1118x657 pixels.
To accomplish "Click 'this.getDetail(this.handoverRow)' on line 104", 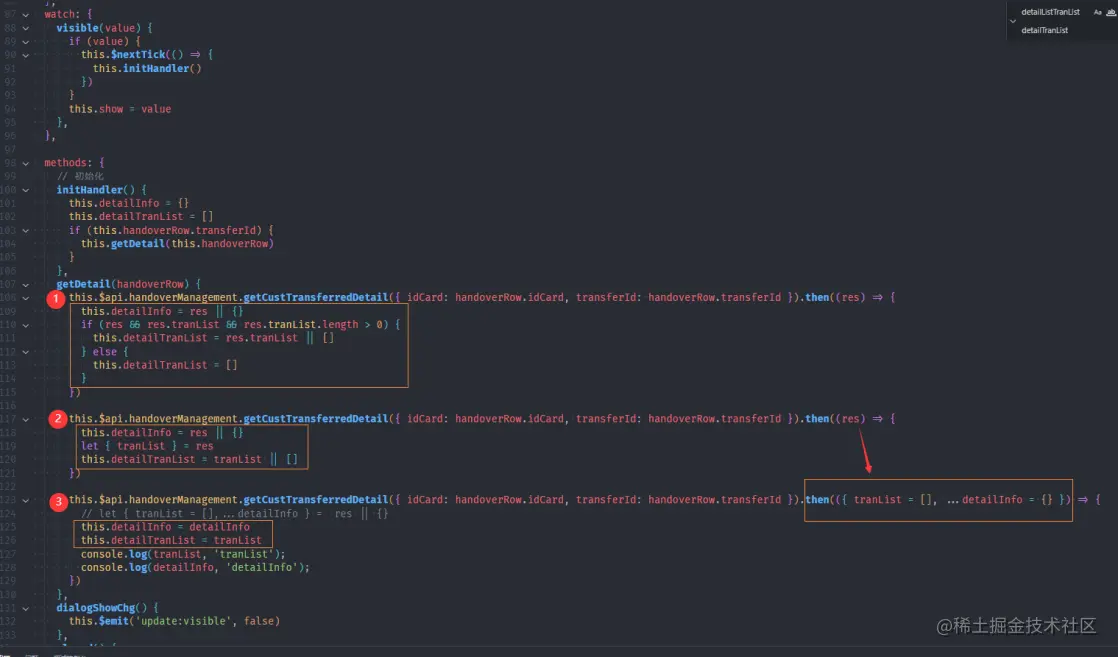I will coord(177,243).
